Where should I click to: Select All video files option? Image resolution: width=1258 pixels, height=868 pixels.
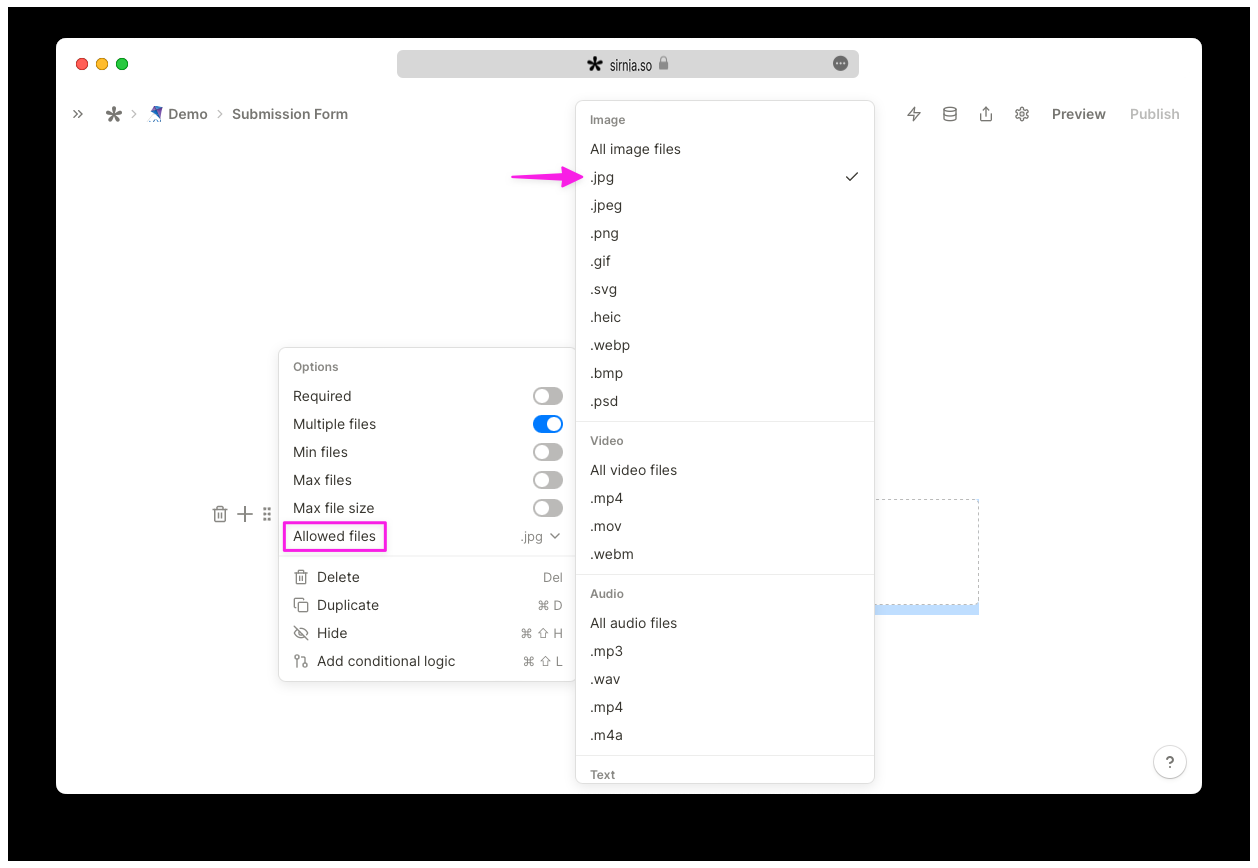(725, 470)
